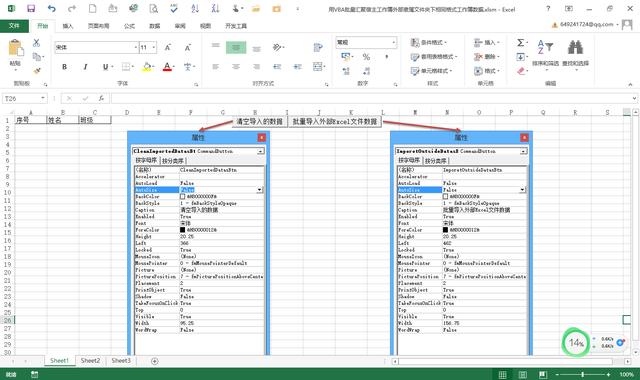Click the zoom out minus button
This screenshot has width=640, height=380.
click(x=557, y=375)
